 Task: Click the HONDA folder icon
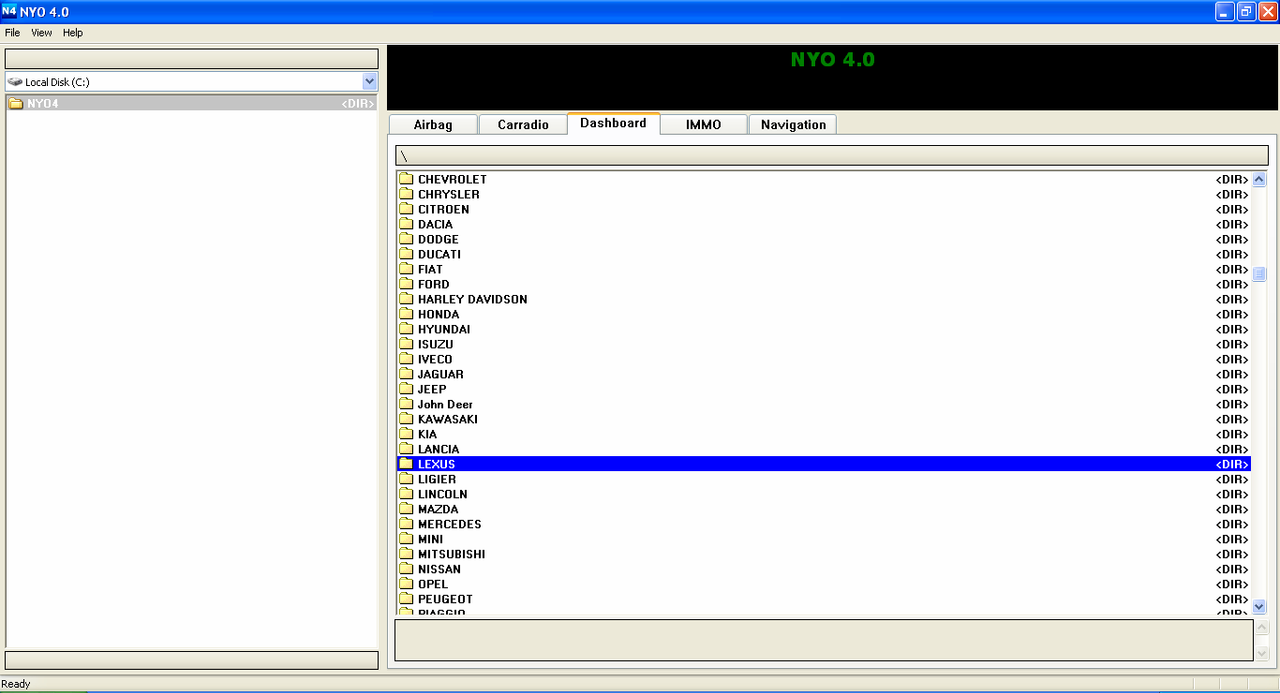point(406,314)
